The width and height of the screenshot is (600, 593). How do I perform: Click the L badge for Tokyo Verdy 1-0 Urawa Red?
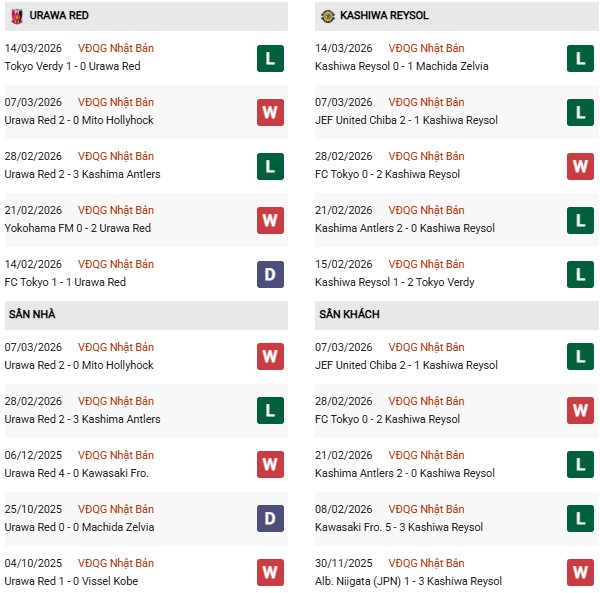(270, 58)
